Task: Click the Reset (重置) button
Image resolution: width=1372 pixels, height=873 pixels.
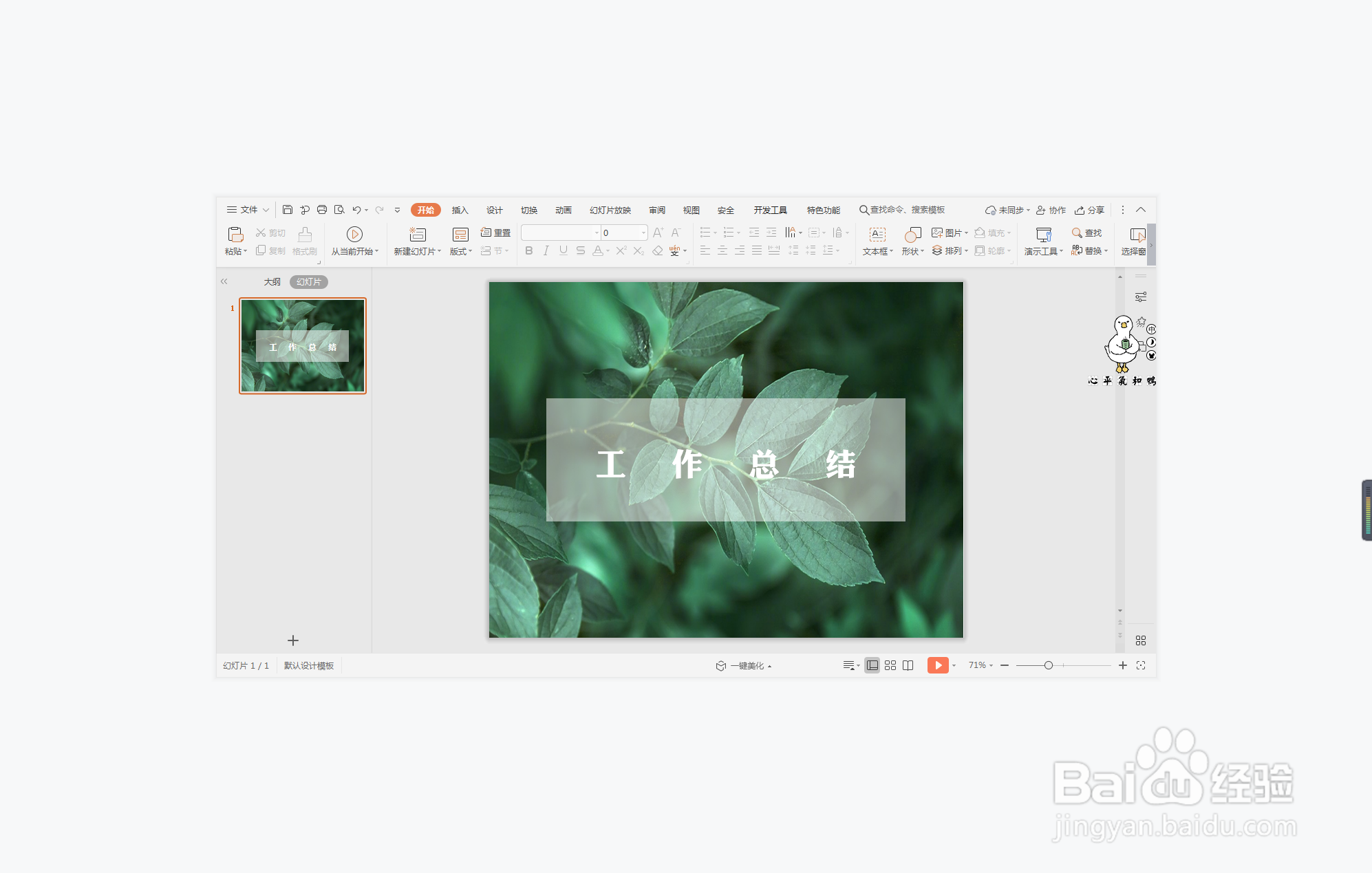Action: [495, 233]
